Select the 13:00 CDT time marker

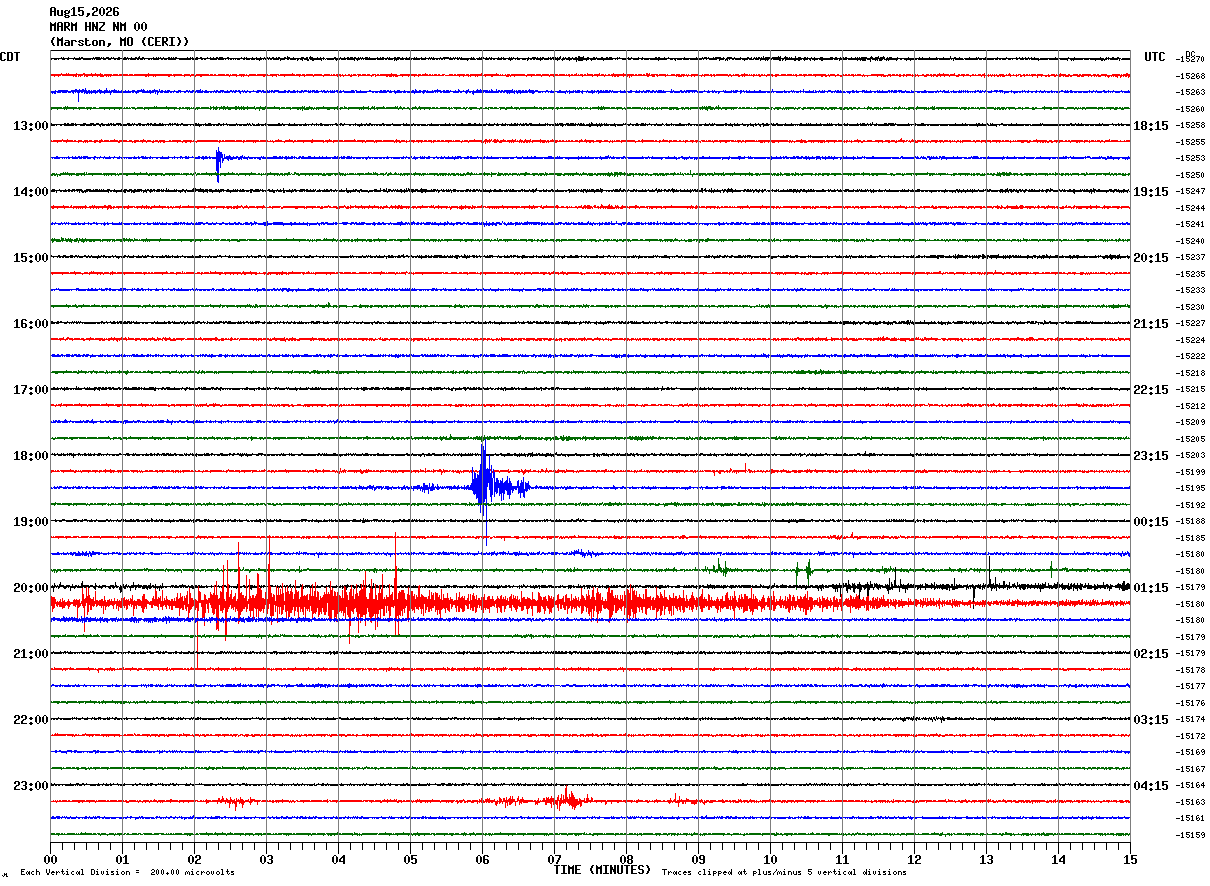pos(31,126)
